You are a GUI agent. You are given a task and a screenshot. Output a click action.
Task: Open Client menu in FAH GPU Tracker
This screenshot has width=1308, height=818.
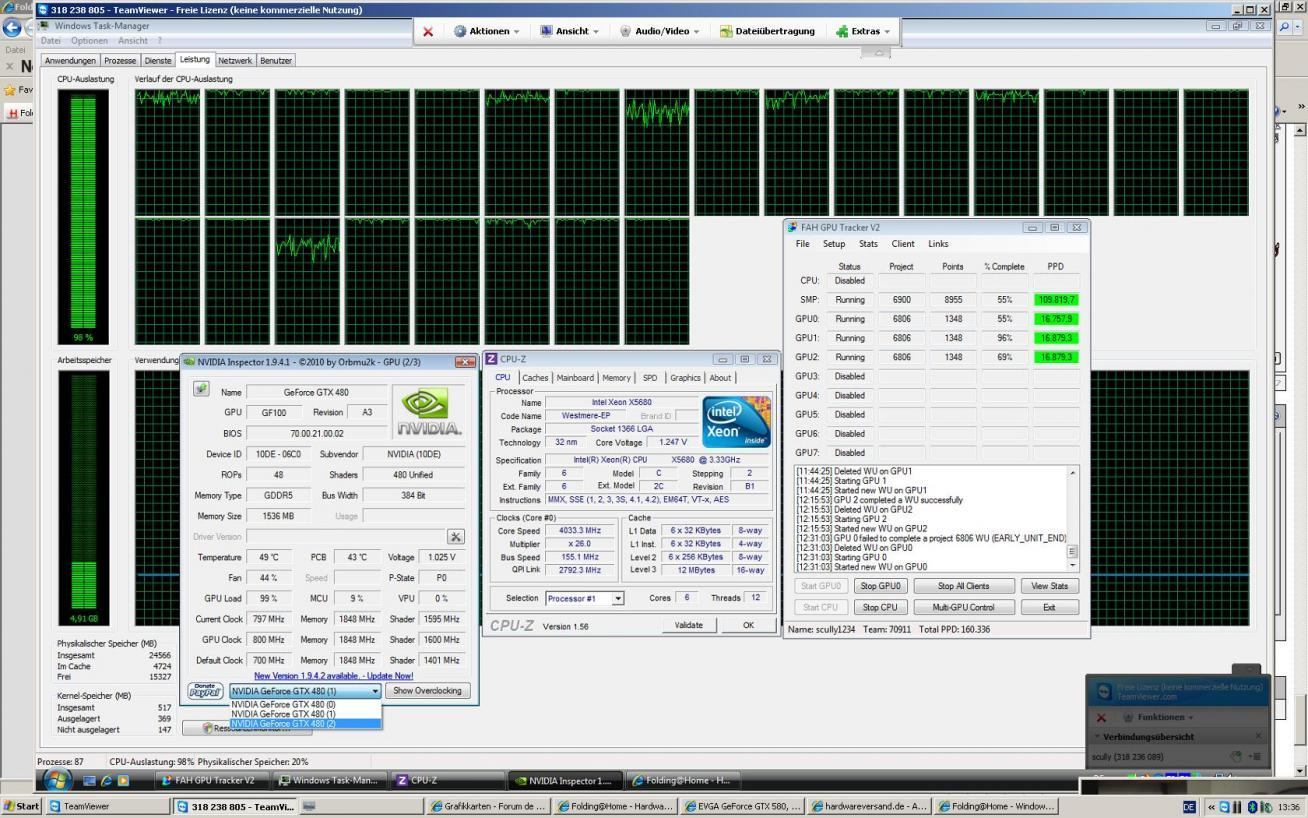point(903,244)
